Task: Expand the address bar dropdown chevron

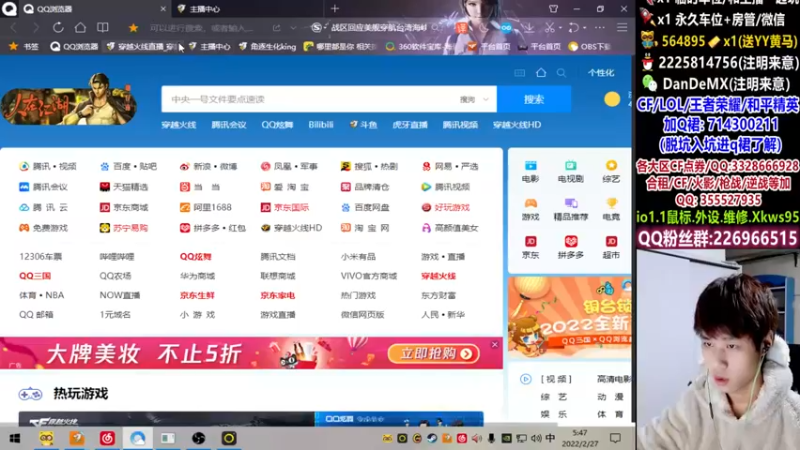Action: [293, 28]
